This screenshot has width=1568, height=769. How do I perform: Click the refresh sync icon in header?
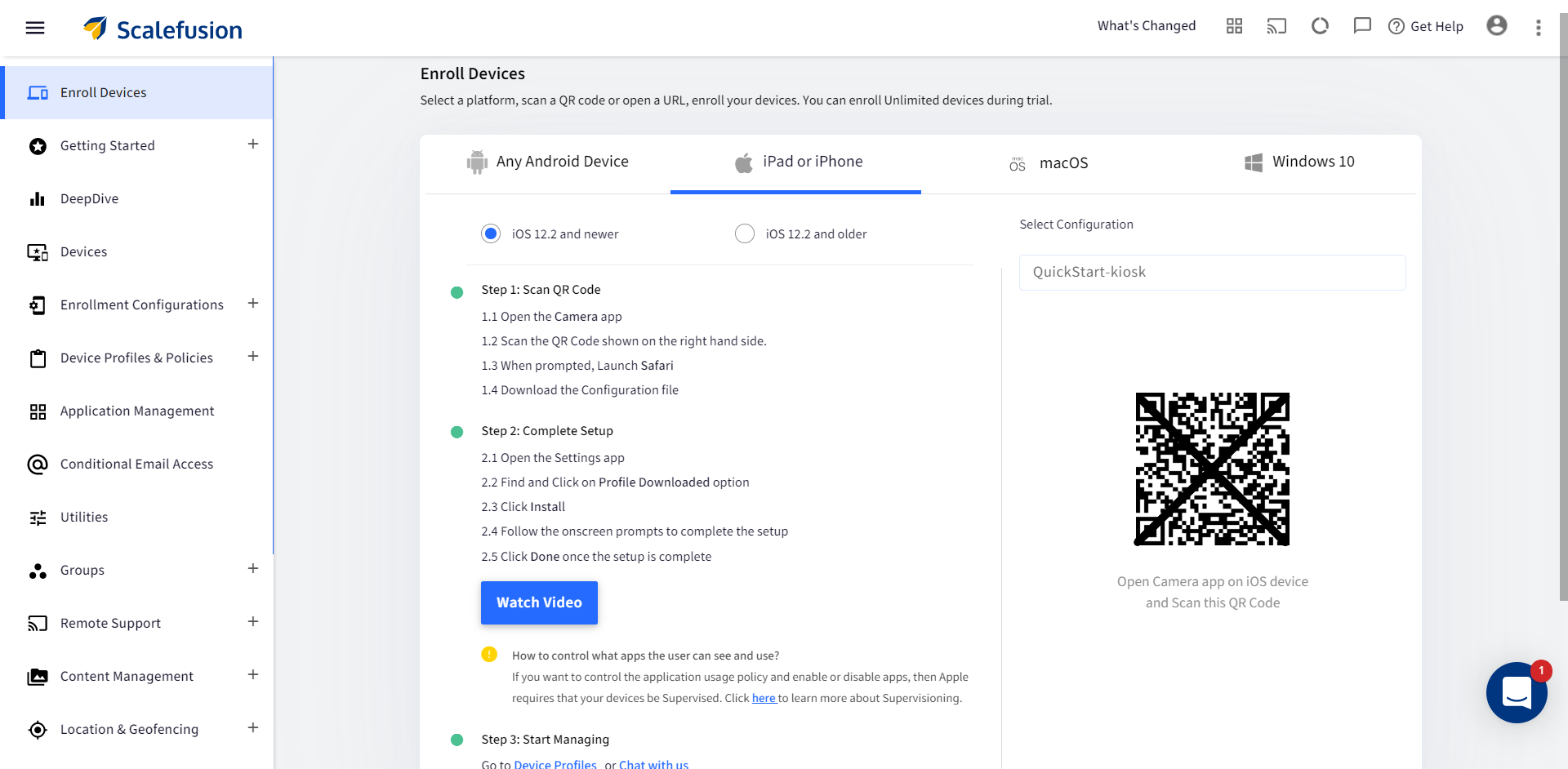pos(1320,26)
